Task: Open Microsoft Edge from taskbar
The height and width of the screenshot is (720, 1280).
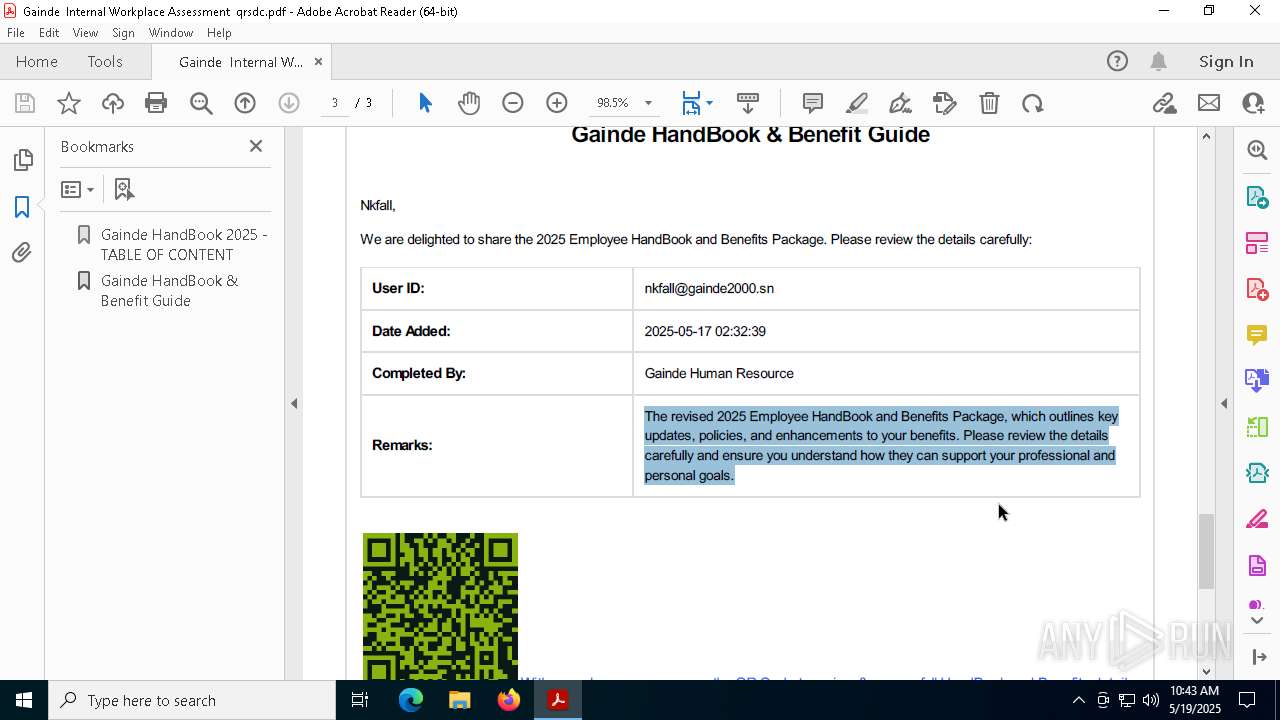Action: pos(411,700)
